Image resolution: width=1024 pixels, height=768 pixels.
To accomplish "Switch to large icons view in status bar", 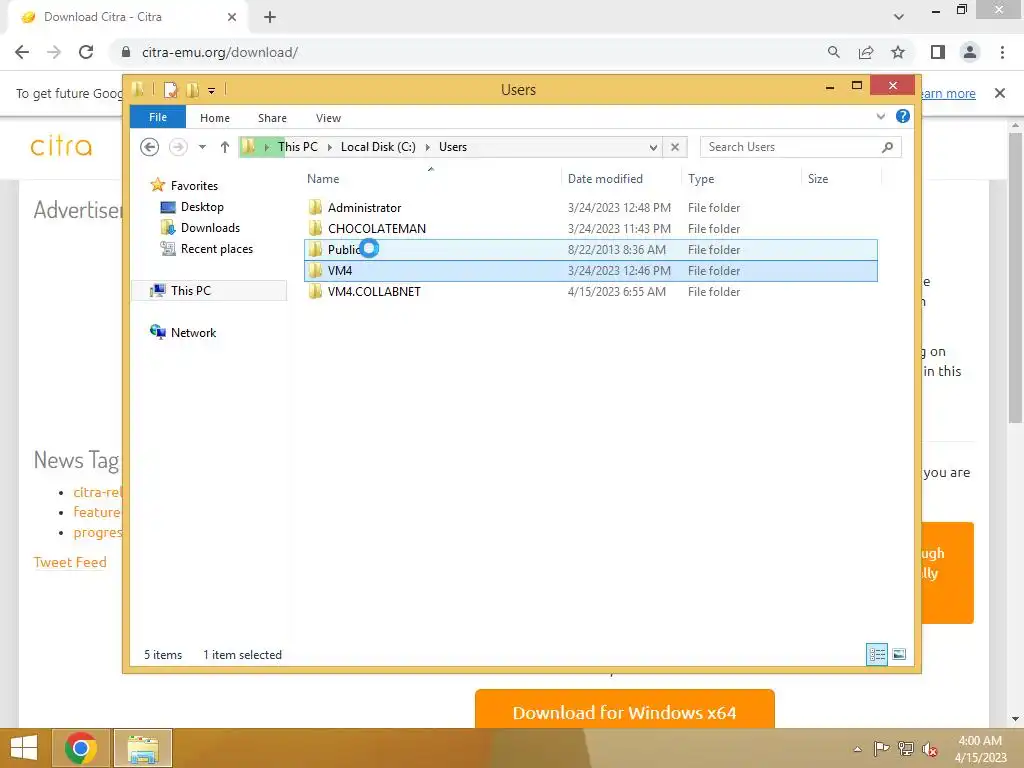I will pos(899,654).
